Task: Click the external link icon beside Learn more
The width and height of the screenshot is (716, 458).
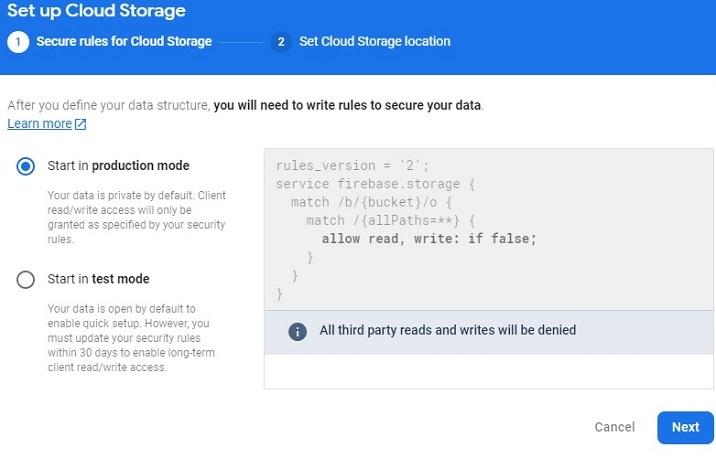Action: [81, 124]
